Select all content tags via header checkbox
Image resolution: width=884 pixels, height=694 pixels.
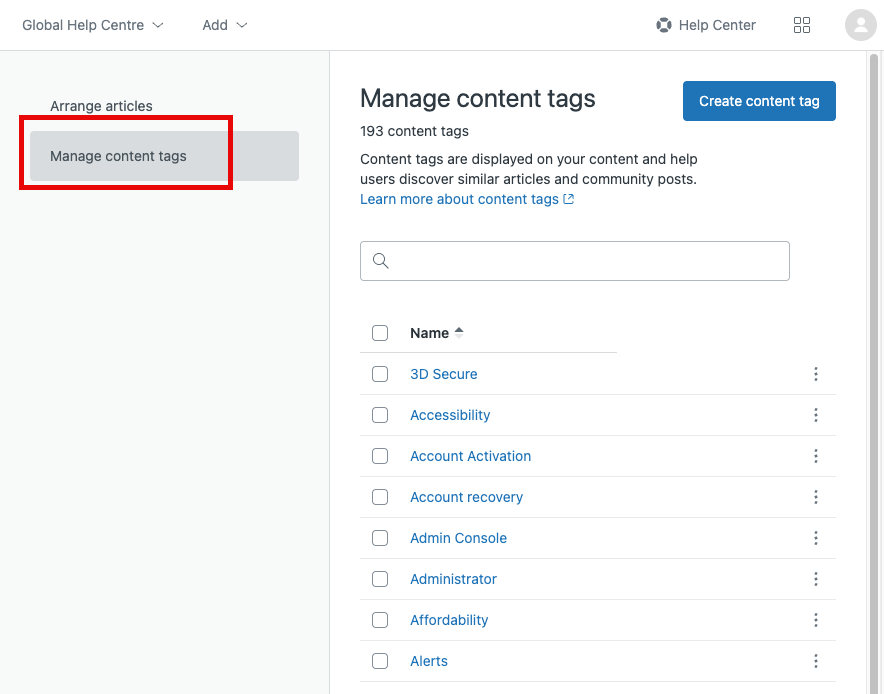(x=380, y=333)
